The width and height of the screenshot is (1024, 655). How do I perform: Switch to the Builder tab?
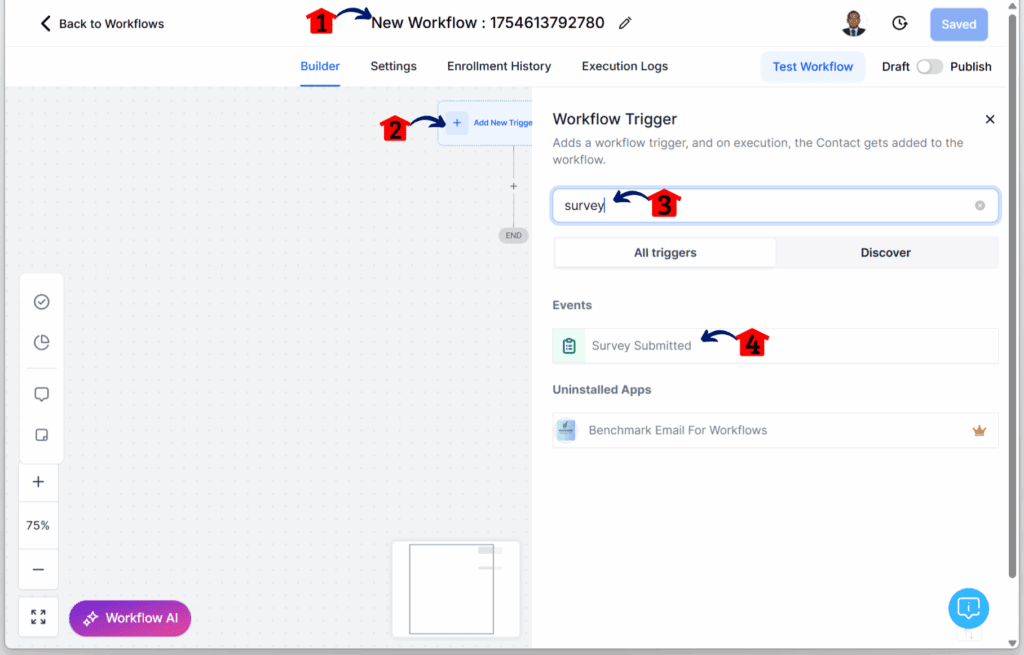[320, 66]
